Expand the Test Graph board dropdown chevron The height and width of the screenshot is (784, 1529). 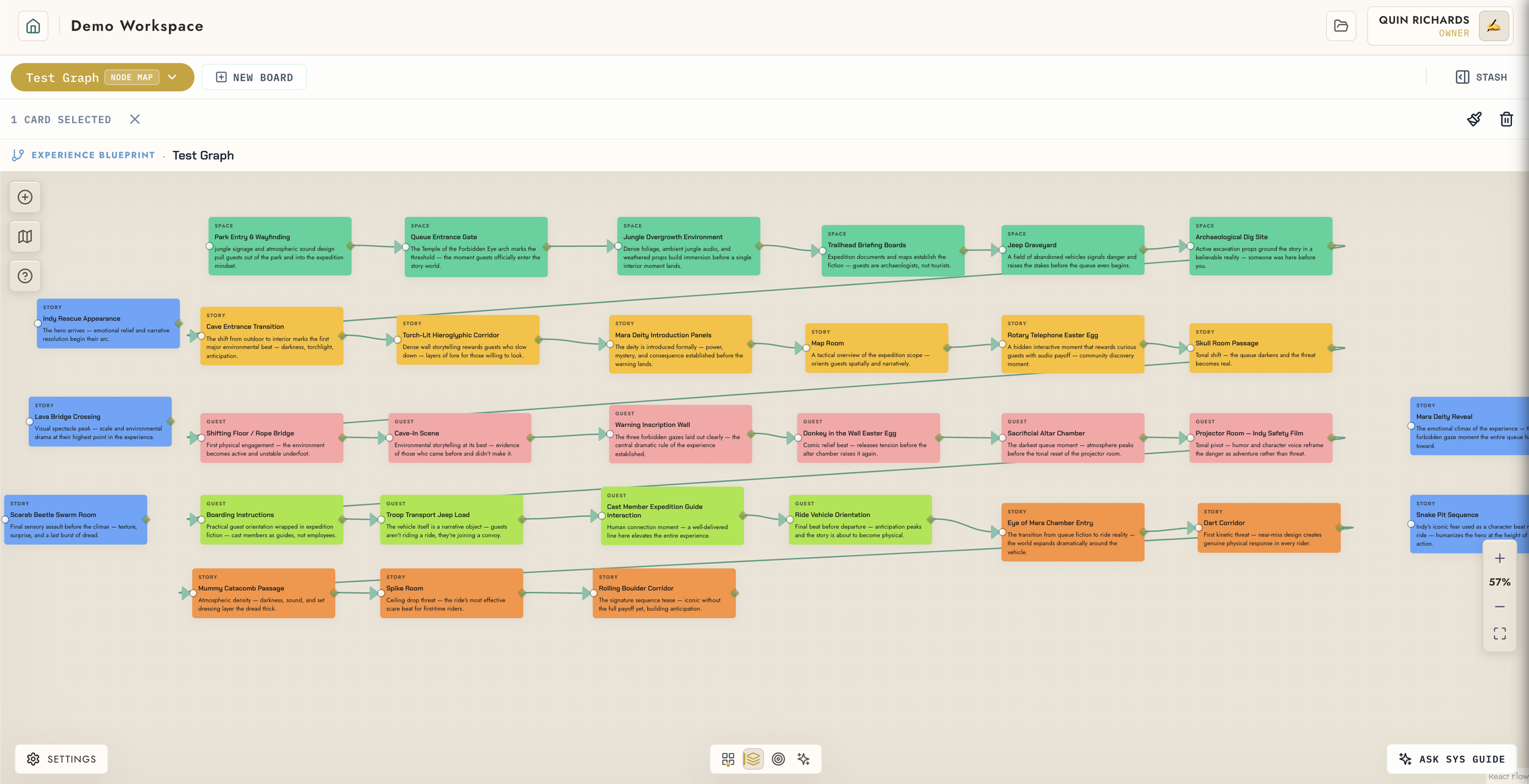172,77
